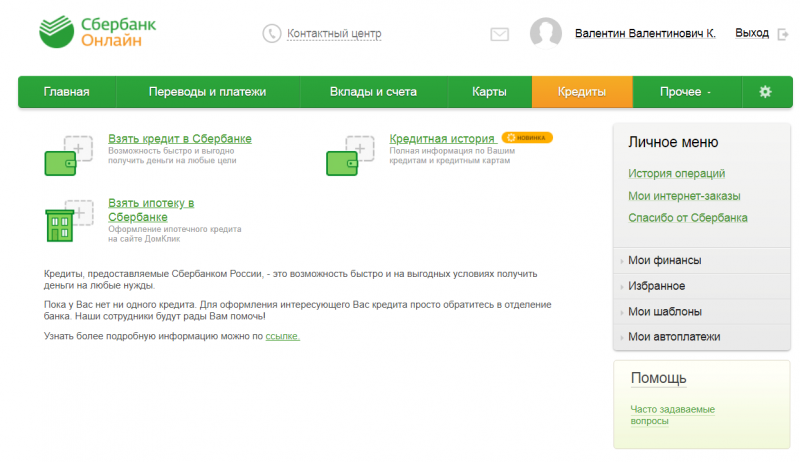Open the Кредитная история link
The image size is (800, 462).
[442, 139]
